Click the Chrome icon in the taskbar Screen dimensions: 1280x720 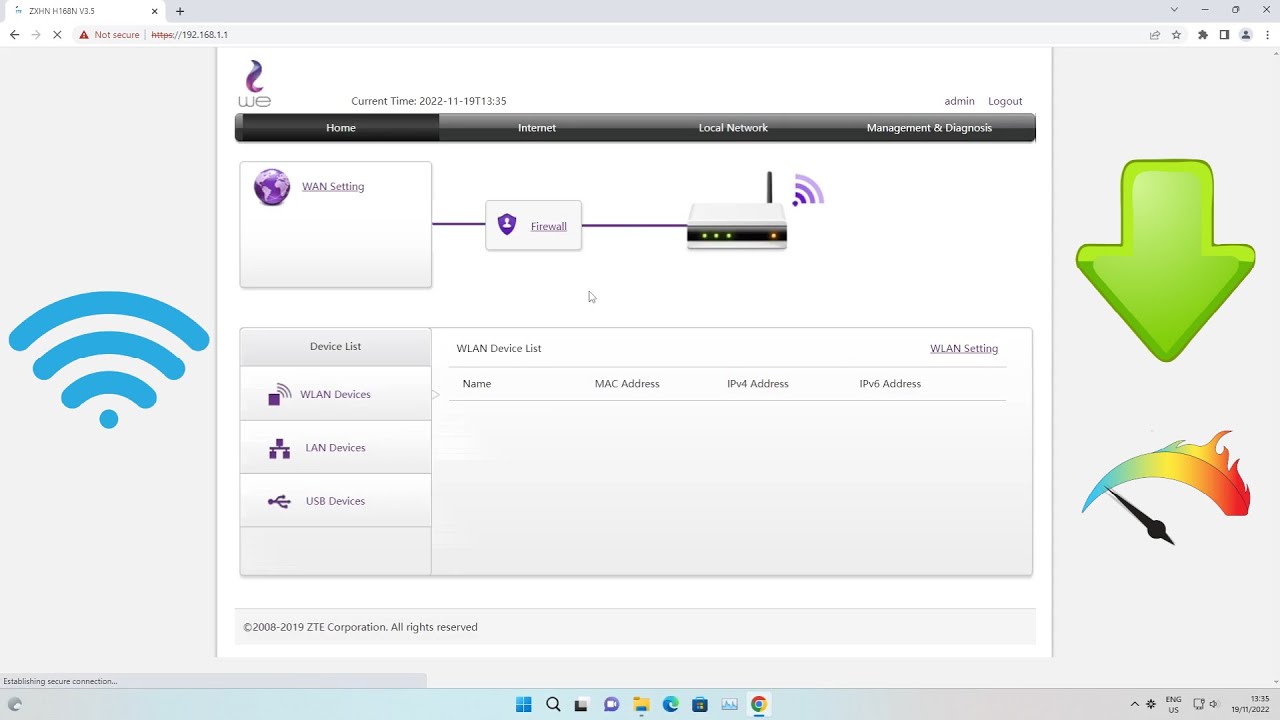tap(759, 704)
